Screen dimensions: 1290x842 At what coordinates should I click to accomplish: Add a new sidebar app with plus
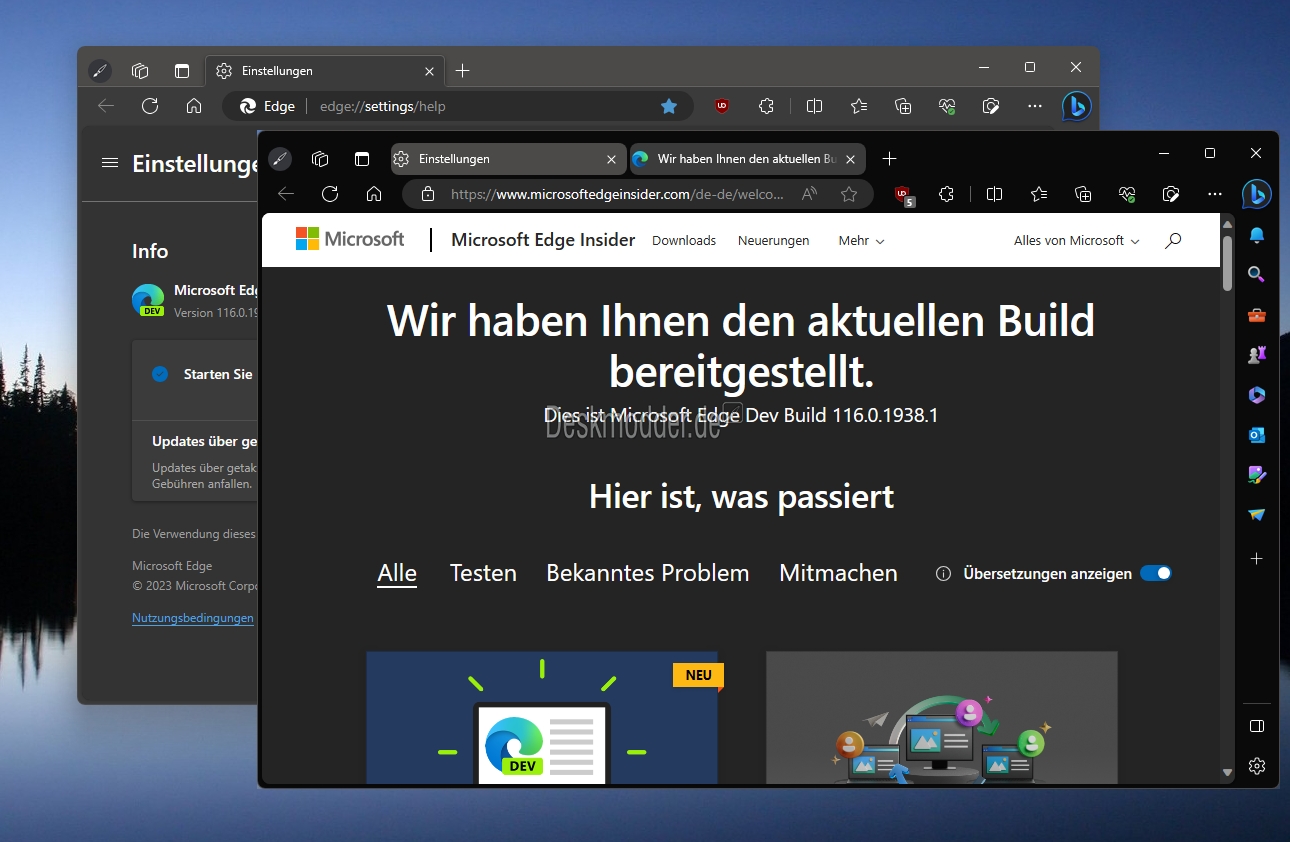pos(1257,558)
